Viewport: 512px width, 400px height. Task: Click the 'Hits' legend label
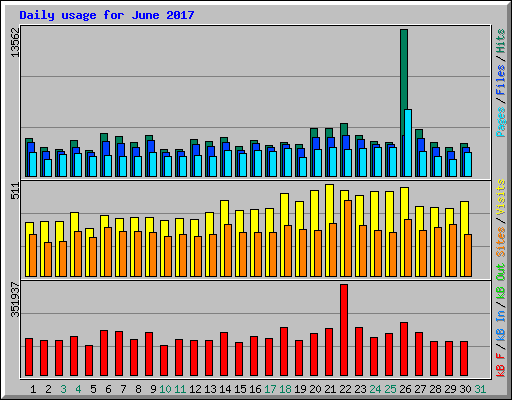[501, 41]
